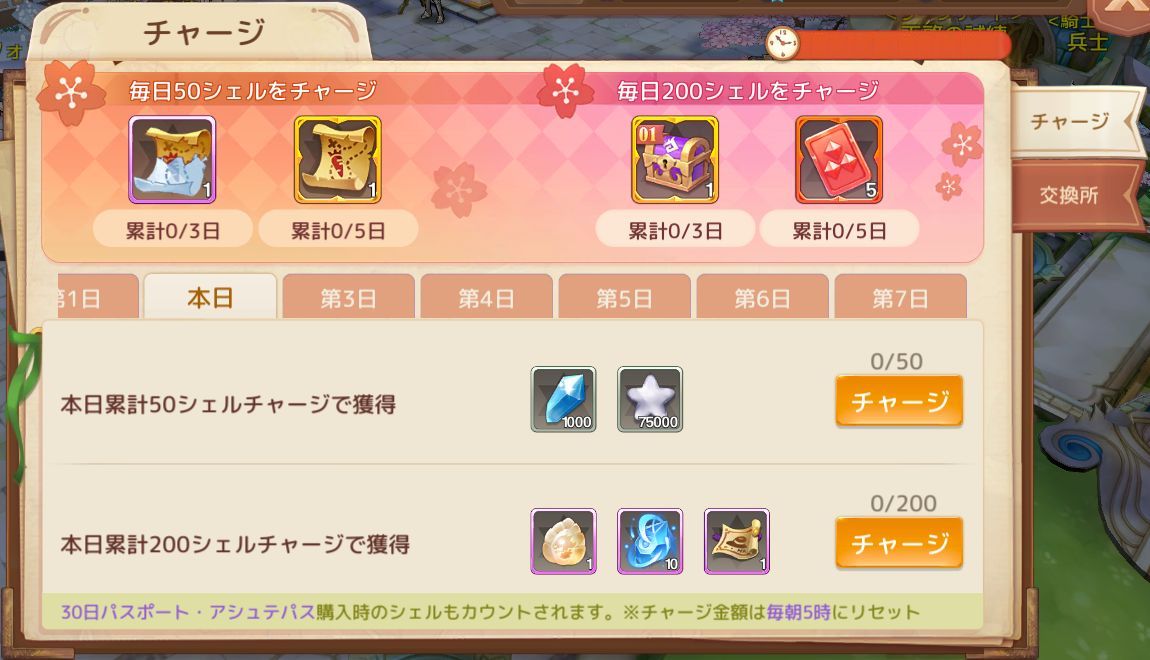1150x660 pixels.
Task: Tap the round egg-like reward item icon
Action: click(x=563, y=541)
